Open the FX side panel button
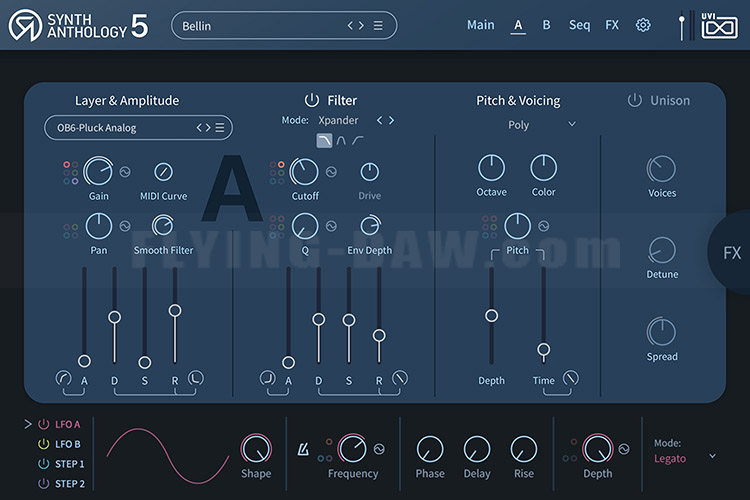Viewport: 750px width, 500px height. [x=730, y=253]
